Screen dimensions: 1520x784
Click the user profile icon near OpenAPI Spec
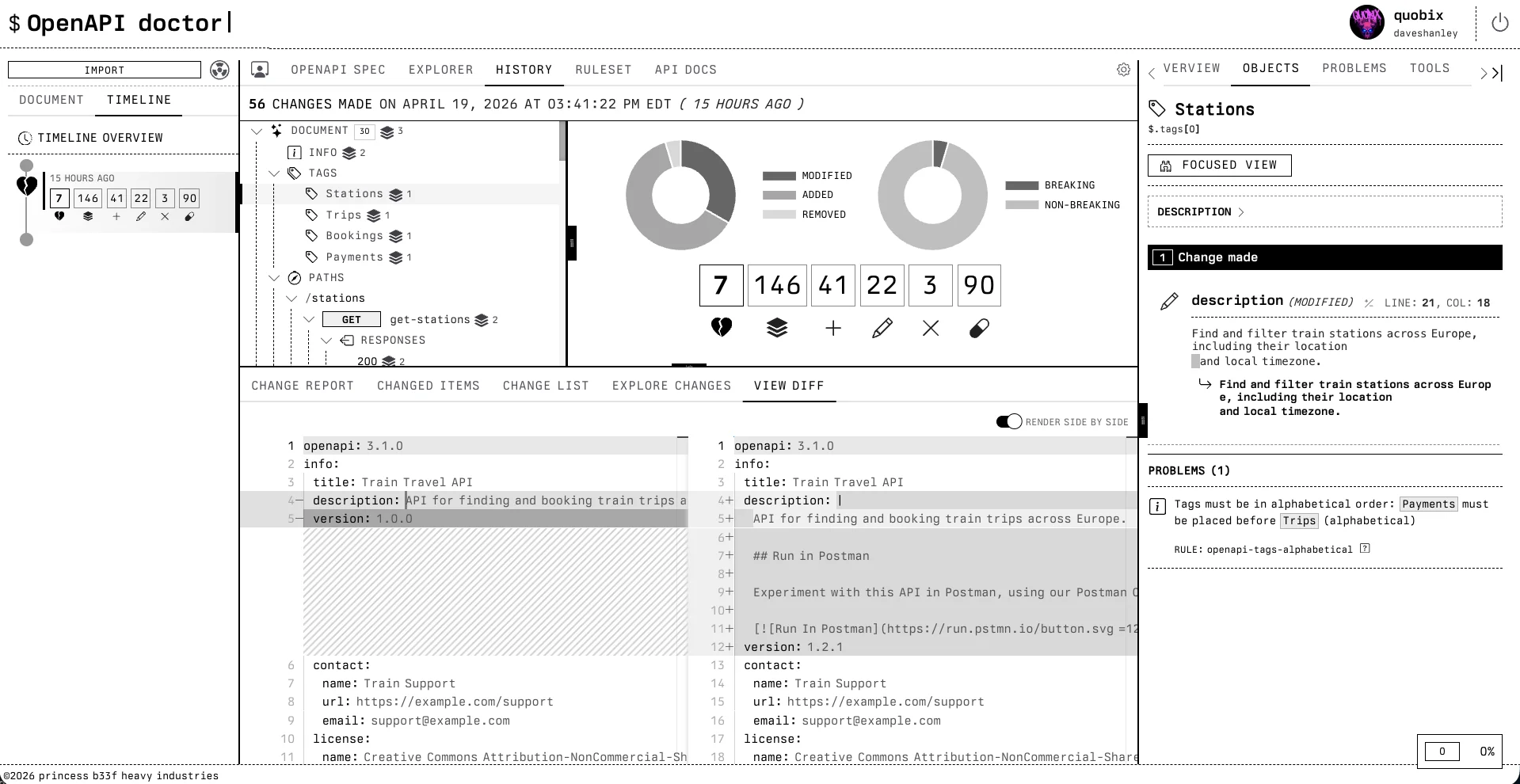[x=260, y=70]
